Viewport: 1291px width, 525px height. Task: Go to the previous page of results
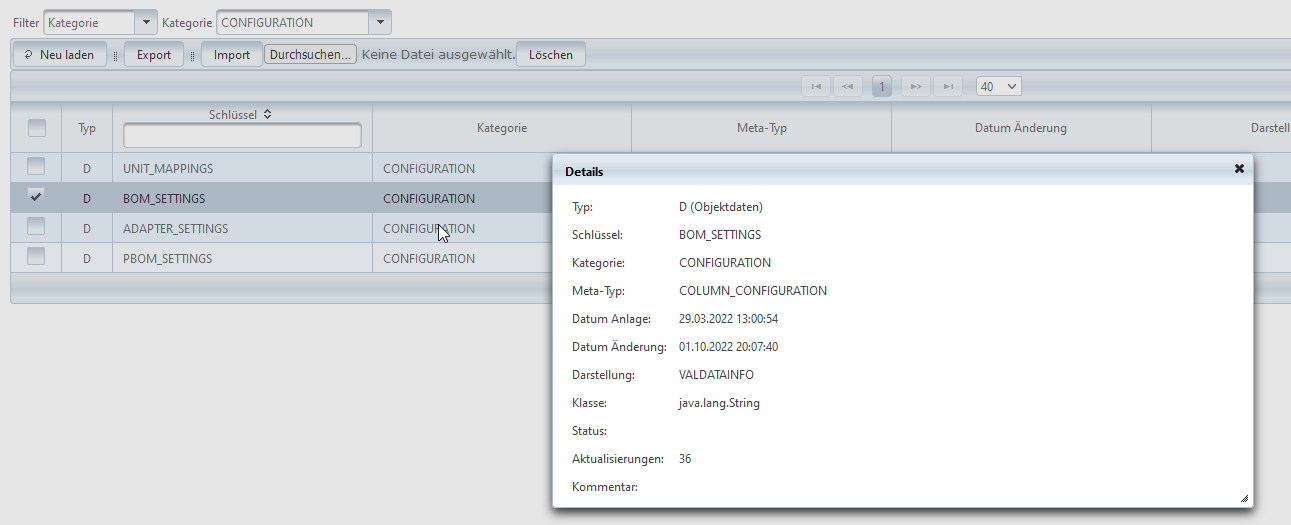point(848,87)
